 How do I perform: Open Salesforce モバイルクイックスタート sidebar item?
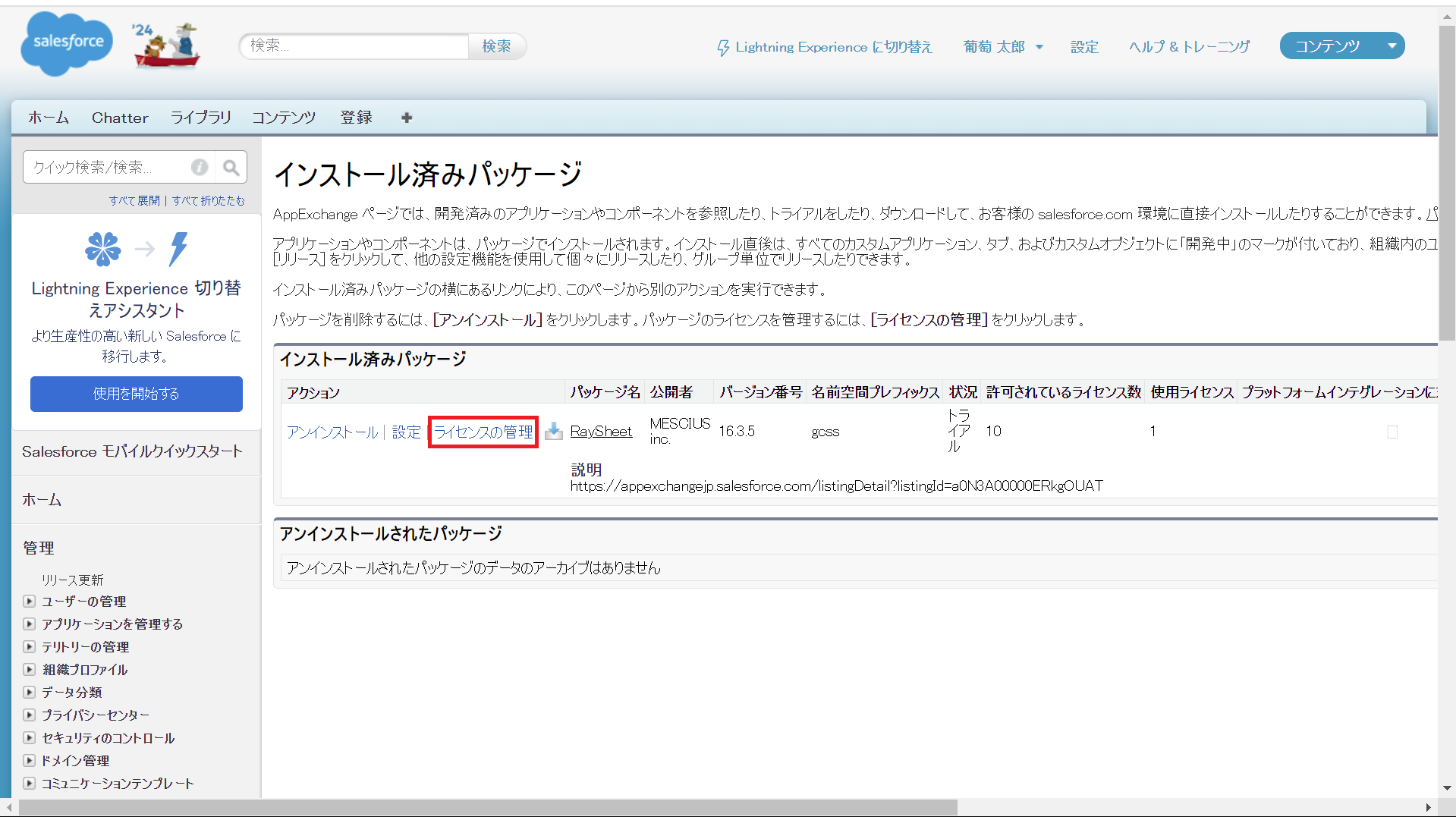(x=132, y=451)
